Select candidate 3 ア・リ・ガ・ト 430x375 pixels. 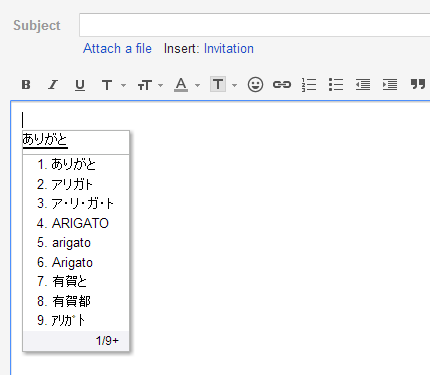point(76,203)
